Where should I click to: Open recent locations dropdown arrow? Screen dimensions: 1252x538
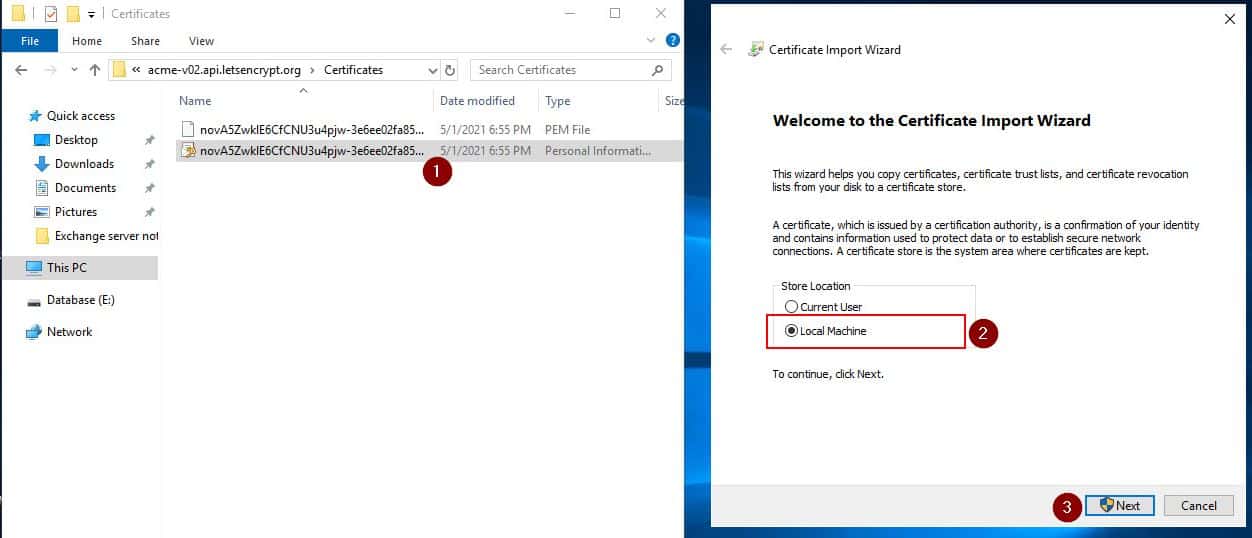(74, 71)
